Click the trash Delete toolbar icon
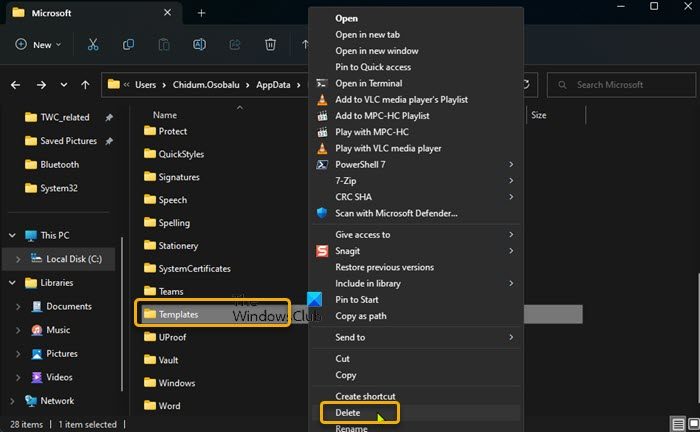Image resolution: width=700 pixels, height=432 pixels. pyautogui.click(x=270, y=45)
